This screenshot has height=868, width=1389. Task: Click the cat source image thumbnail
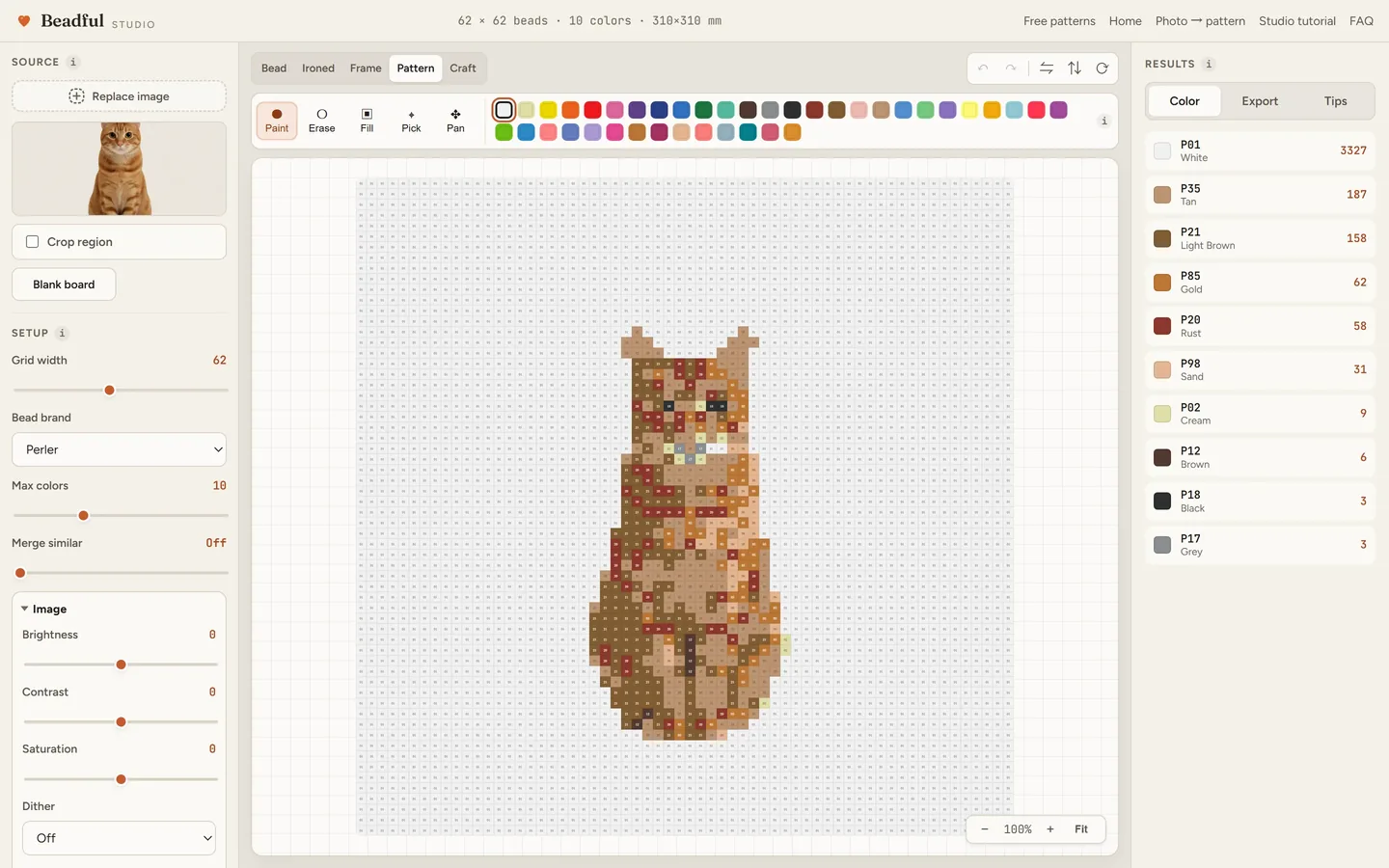pyautogui.click(x=120, y=169)
